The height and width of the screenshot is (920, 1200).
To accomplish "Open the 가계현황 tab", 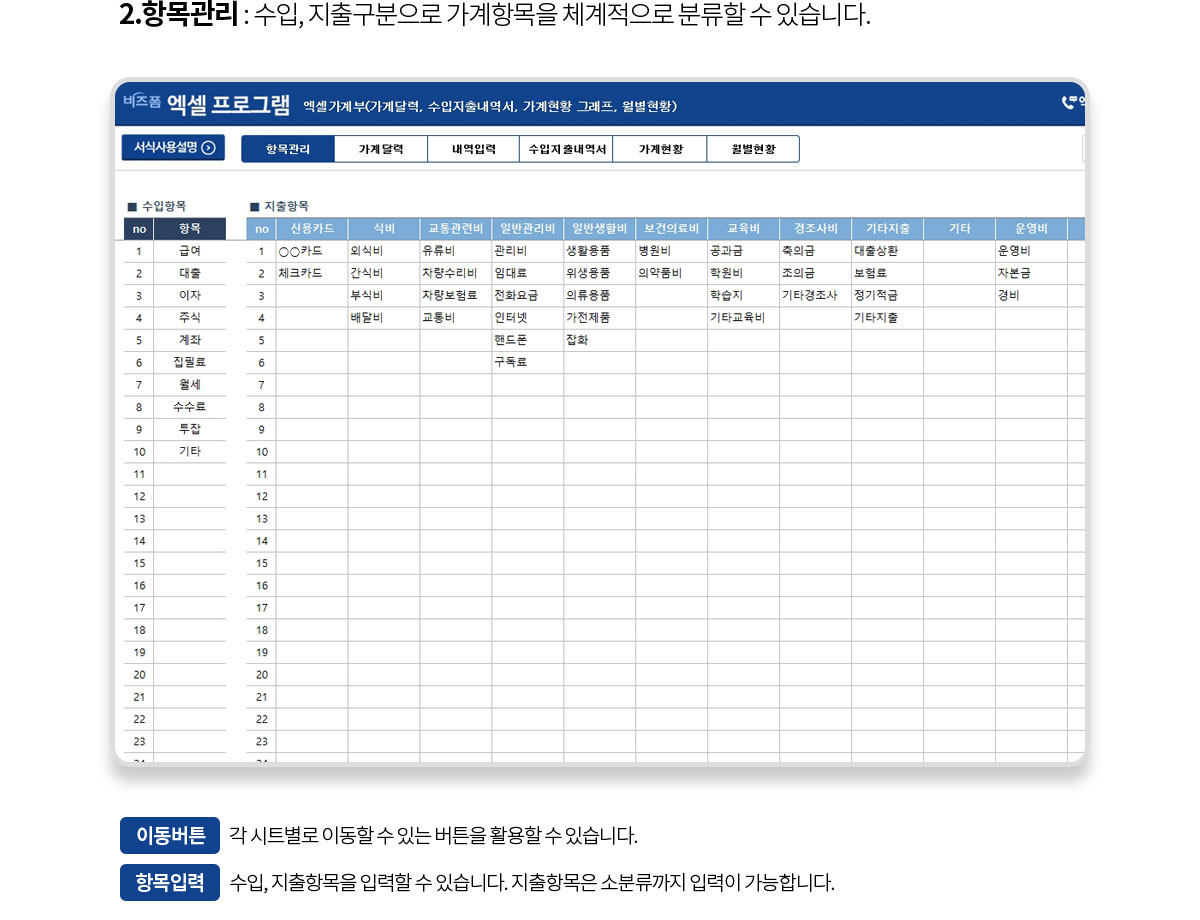I will [x=660, y=149].
